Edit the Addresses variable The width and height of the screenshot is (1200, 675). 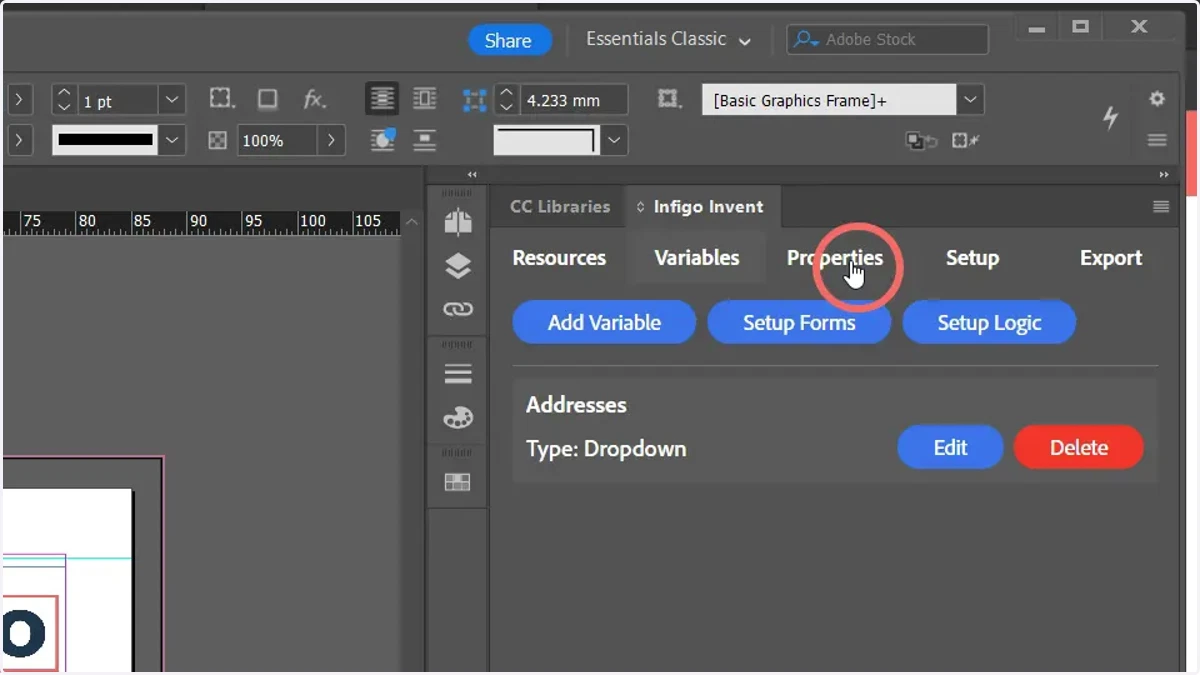point(950,448)
